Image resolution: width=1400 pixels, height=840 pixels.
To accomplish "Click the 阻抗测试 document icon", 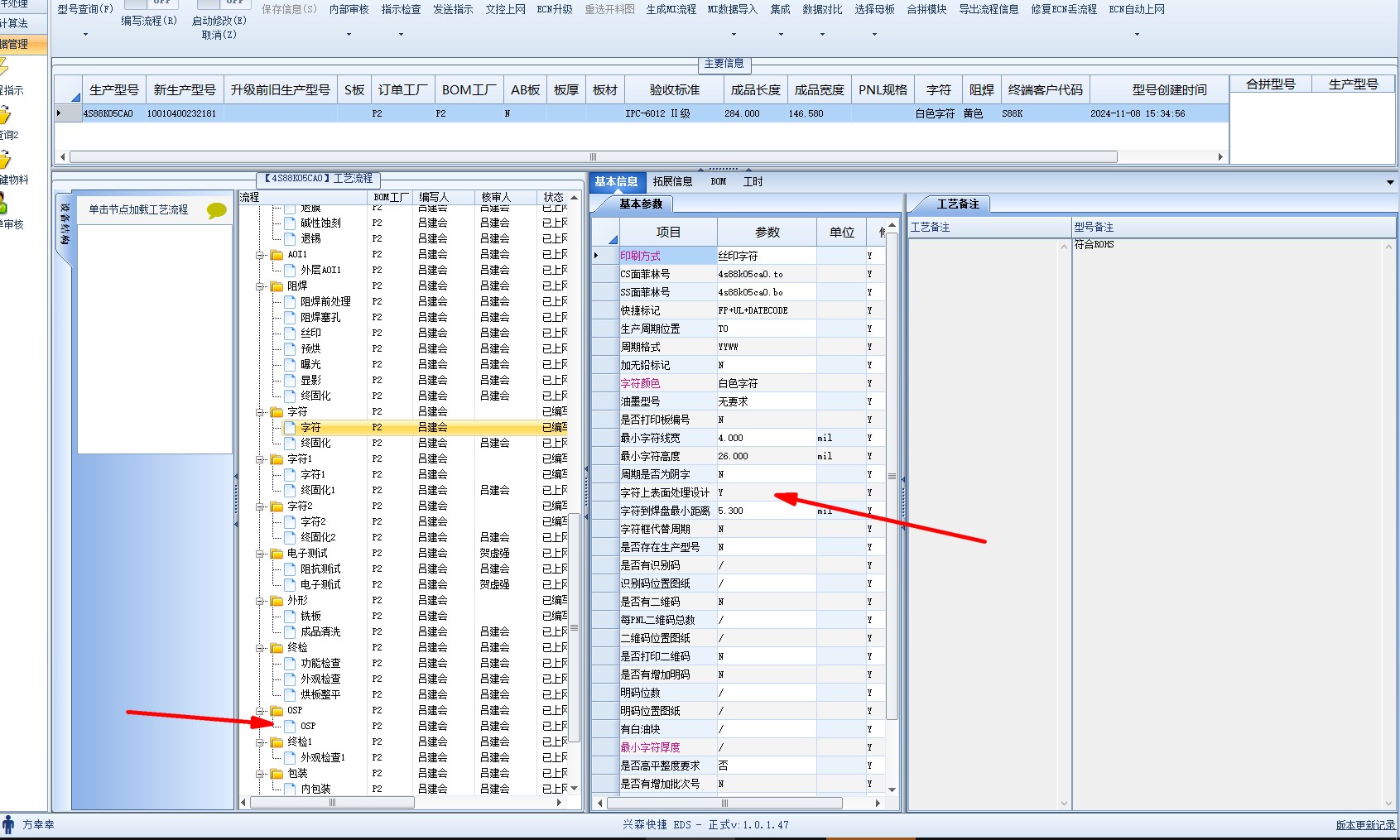I will click(x=290, y=569).
